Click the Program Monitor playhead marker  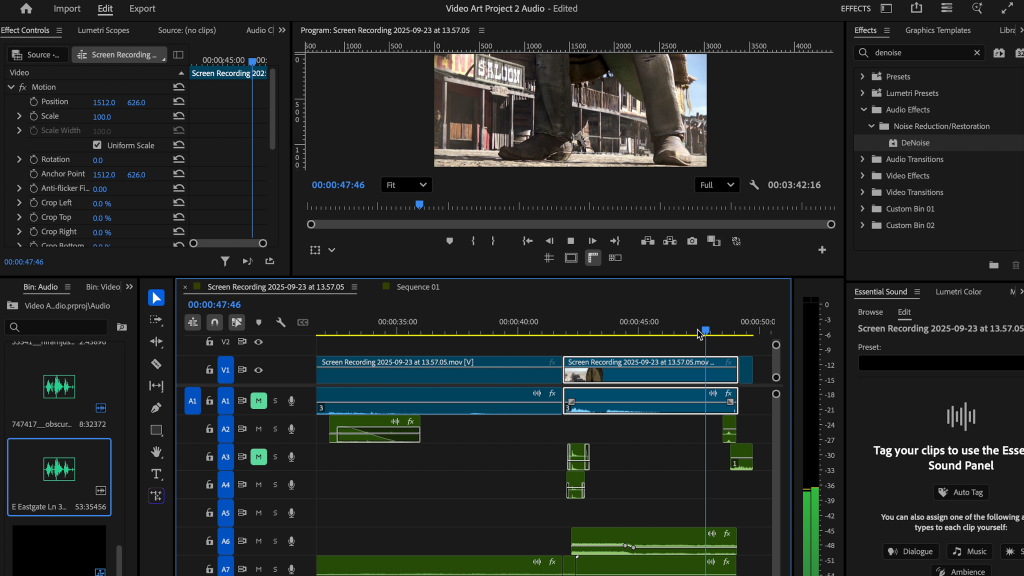coord(419,204)
